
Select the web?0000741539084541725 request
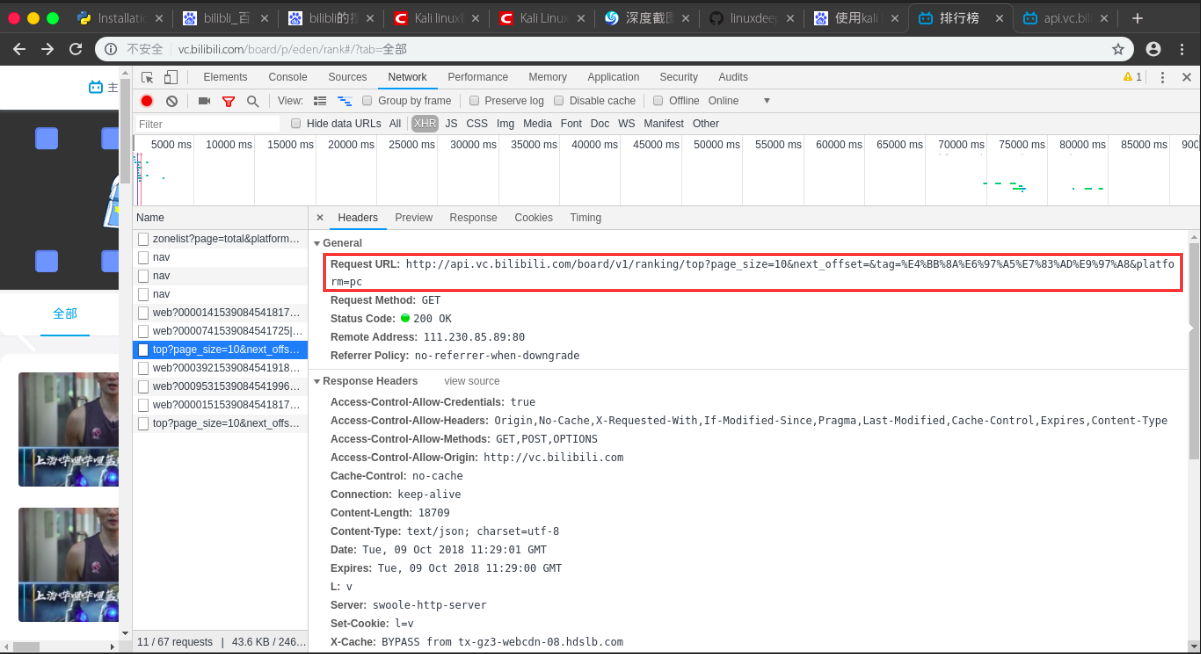pos(220,331)
